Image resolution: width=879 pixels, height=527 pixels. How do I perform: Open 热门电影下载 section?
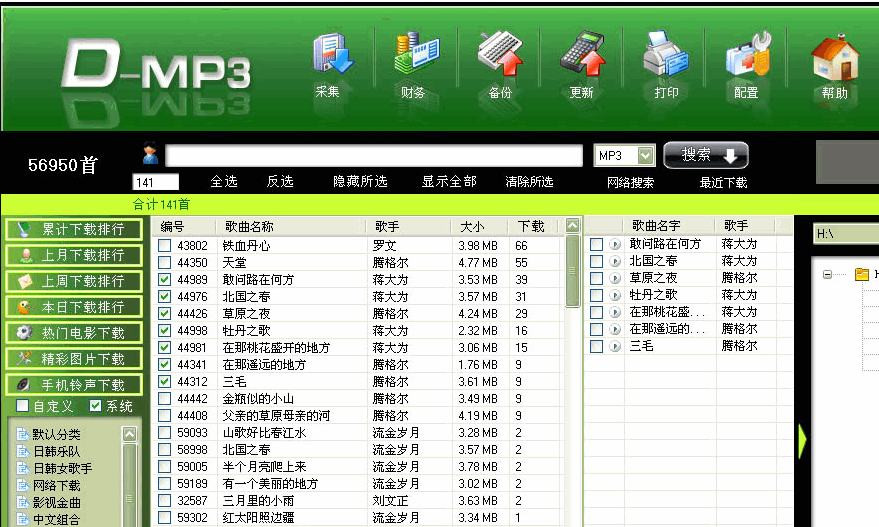(73, 333)
